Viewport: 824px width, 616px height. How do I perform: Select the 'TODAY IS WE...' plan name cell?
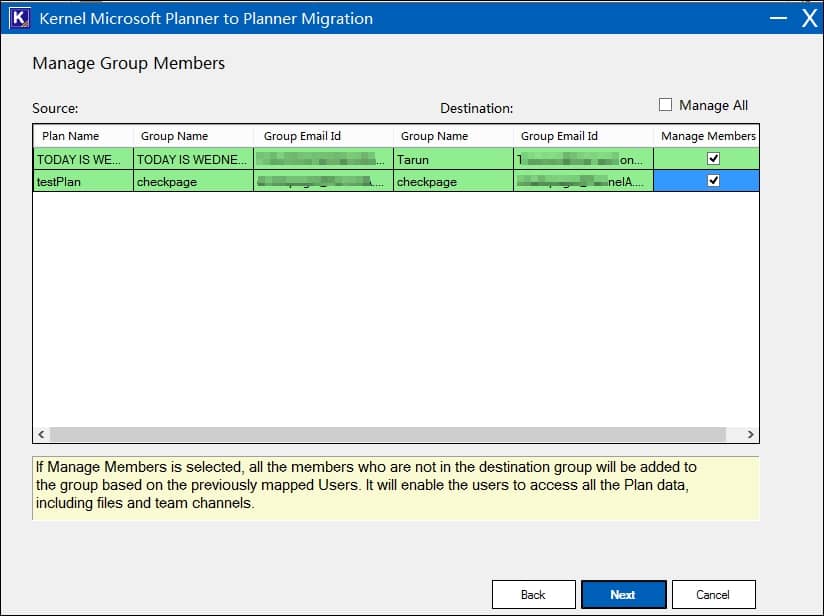coord(83,159)
